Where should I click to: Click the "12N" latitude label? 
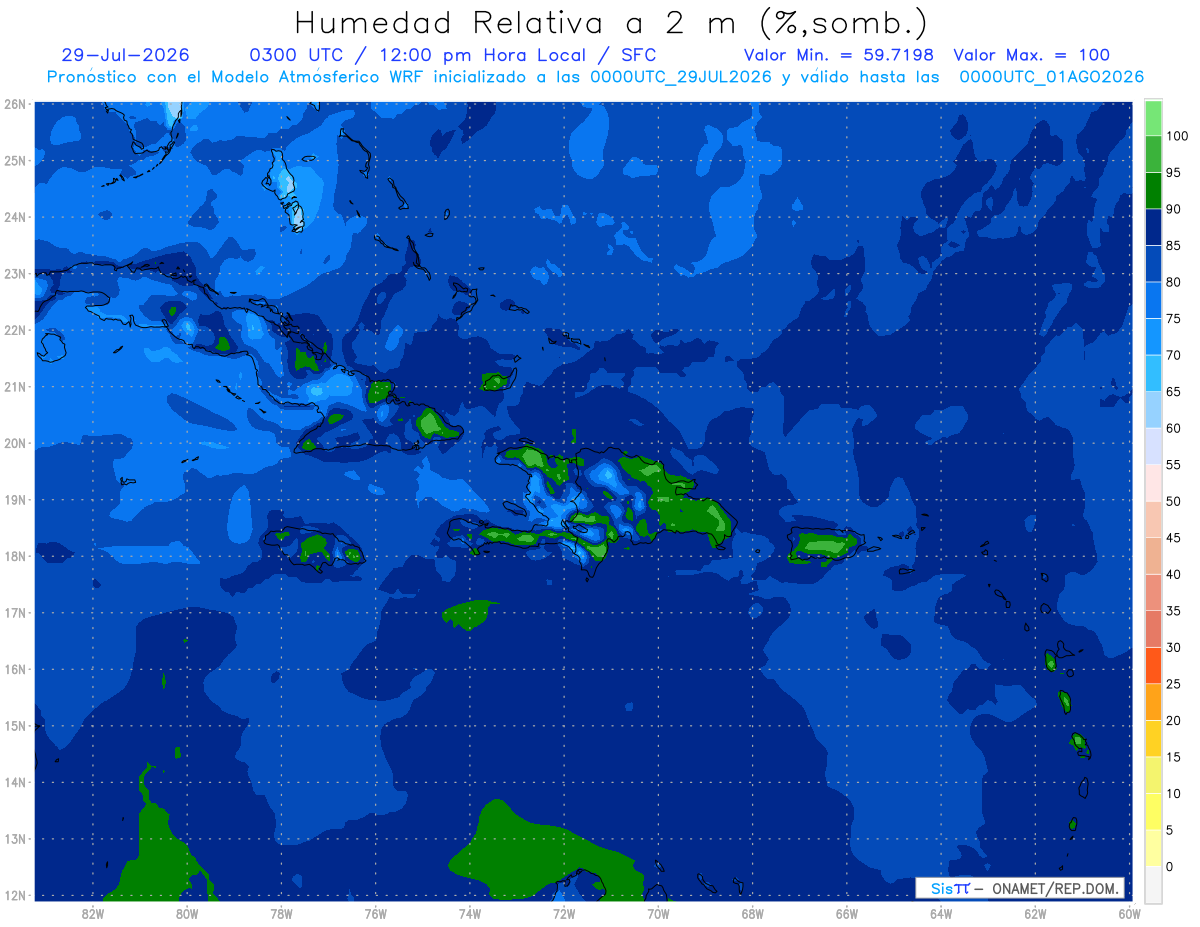point(14,895)
